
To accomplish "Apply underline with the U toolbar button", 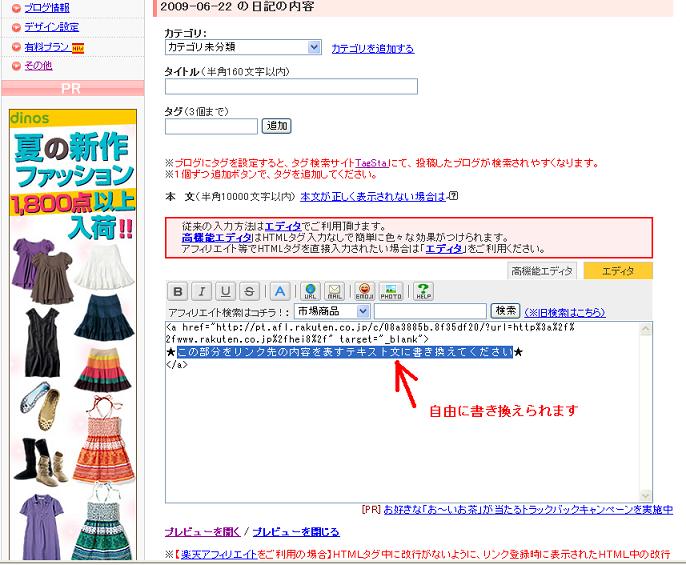I will pos(225,291).
